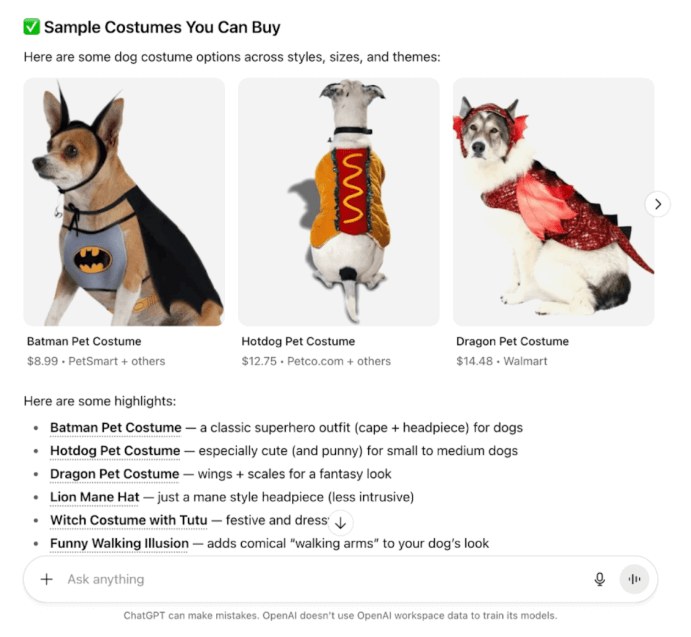
Task: Click the $14.48 Walmart price line
Action: tap(502, 361)
